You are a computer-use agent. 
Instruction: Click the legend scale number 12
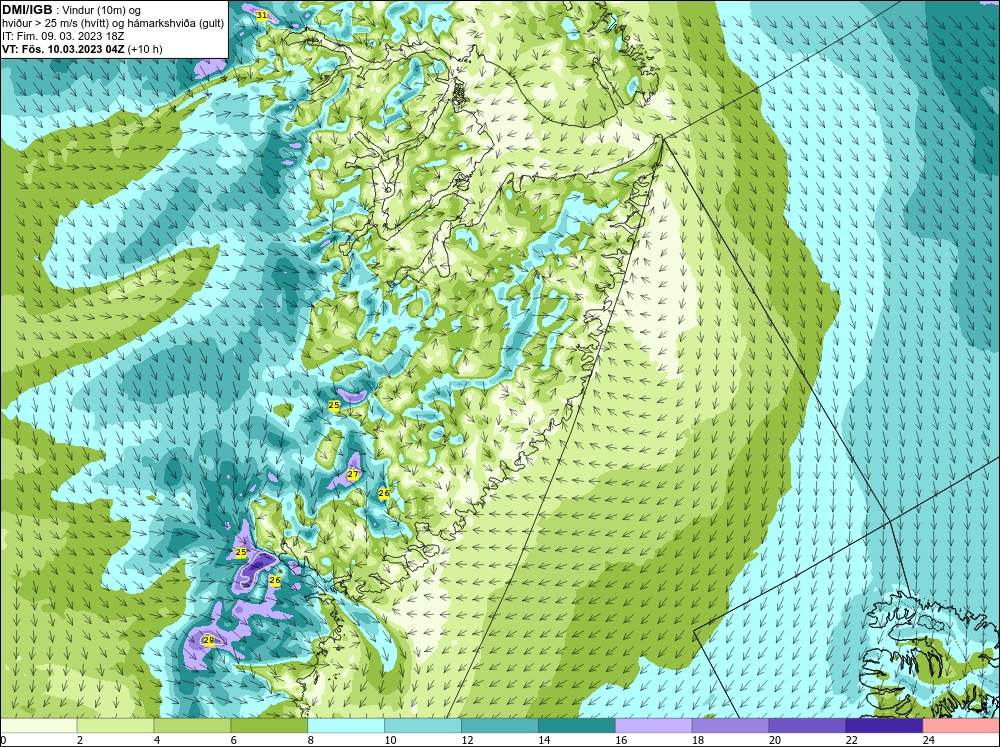pos(467,740)
